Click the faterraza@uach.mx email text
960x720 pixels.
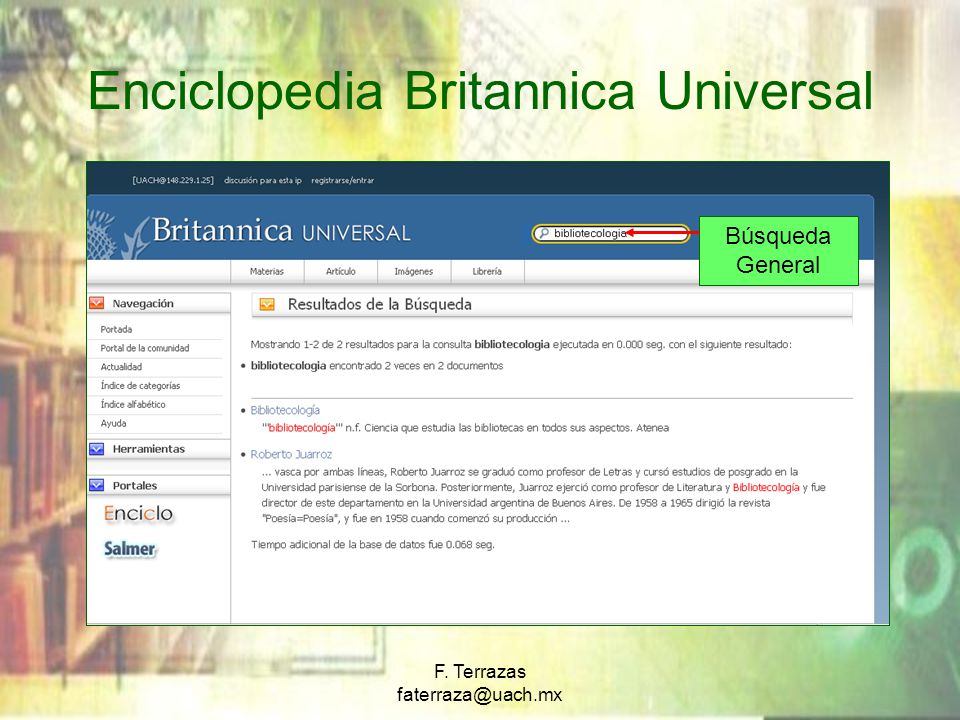479,695
